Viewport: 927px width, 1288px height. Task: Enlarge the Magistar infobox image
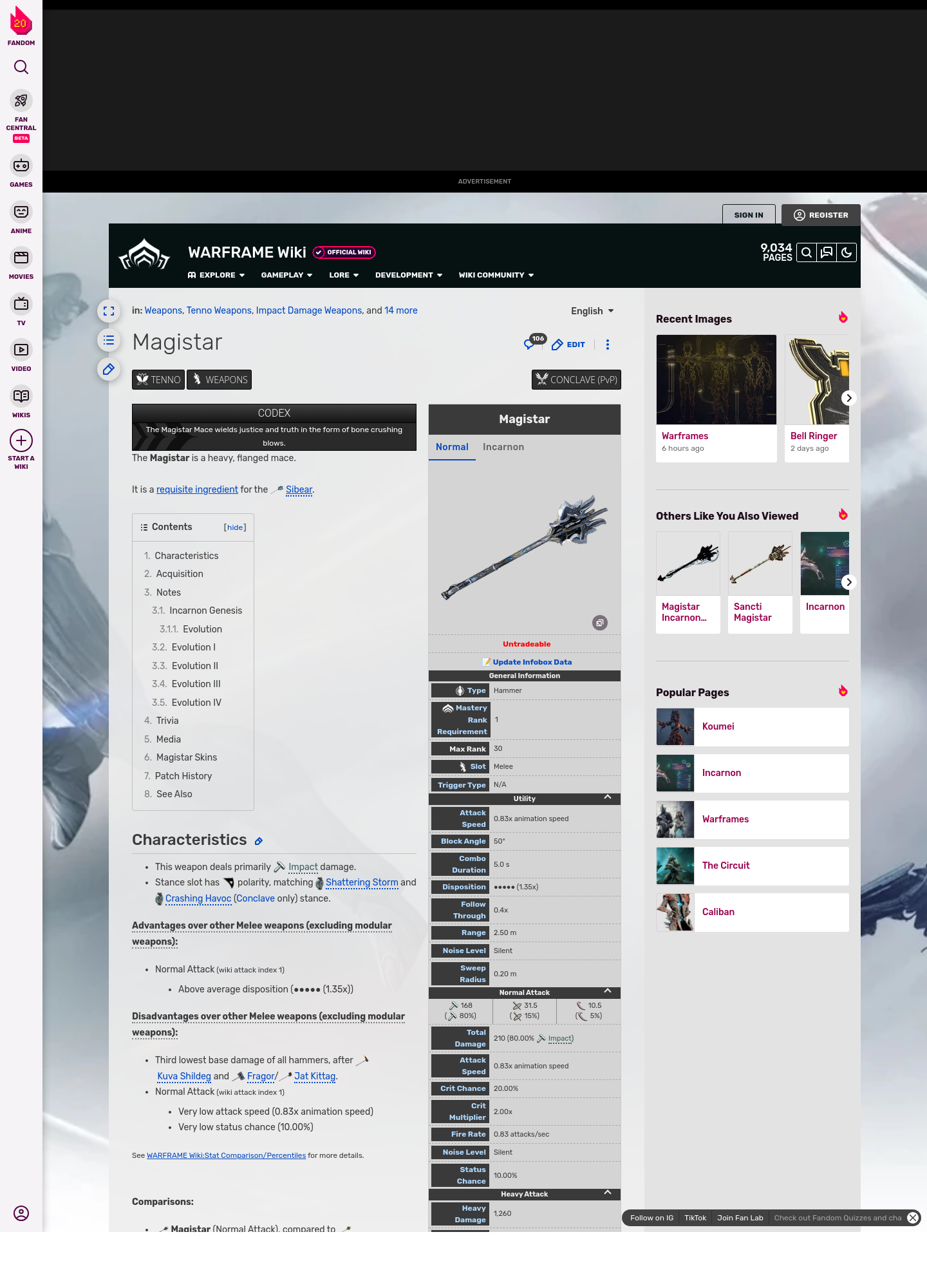click(600, 623)
